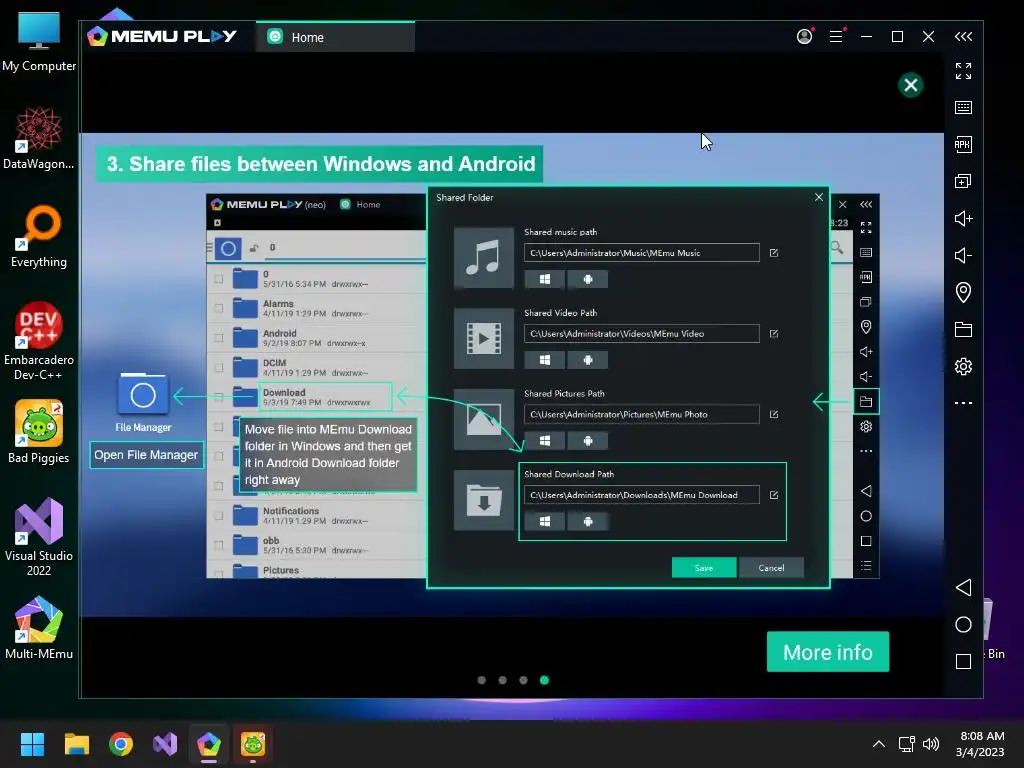
Task: Install an APK from sidebar
Action: click(963, 144)
